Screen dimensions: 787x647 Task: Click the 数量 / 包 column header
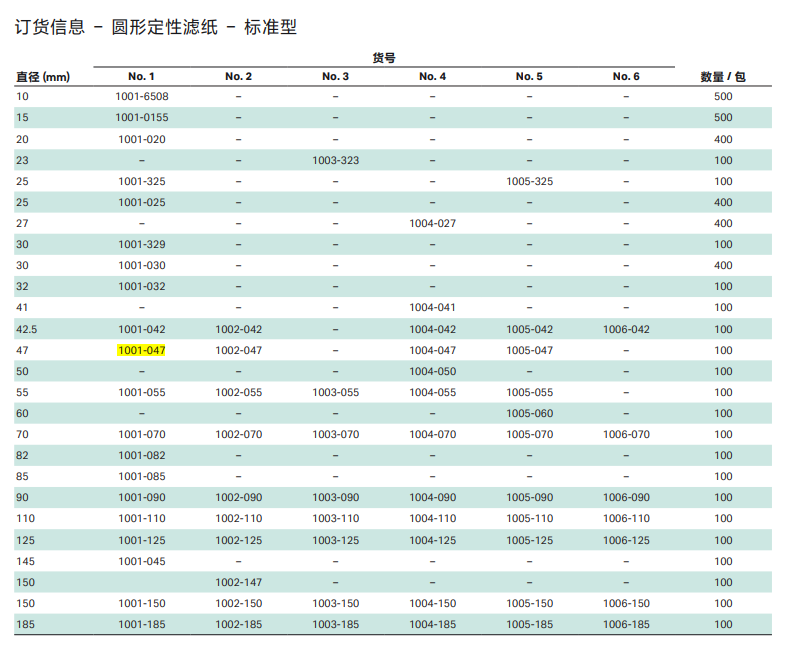723,76
